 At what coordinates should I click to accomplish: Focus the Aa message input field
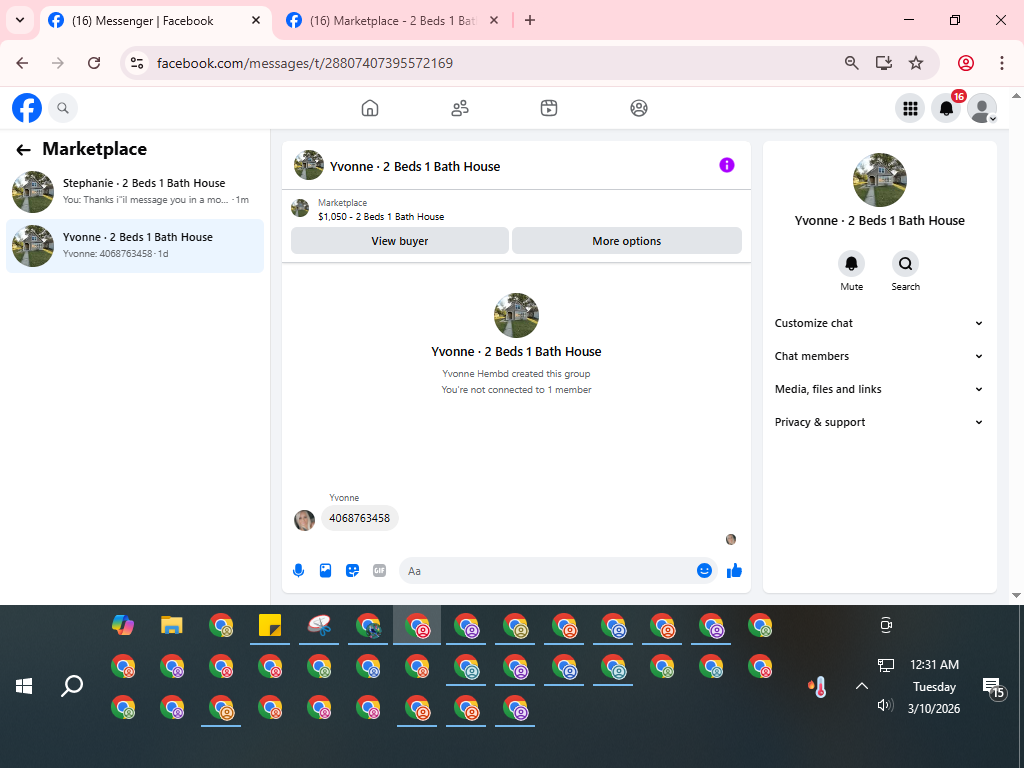(x=547, y=571)
